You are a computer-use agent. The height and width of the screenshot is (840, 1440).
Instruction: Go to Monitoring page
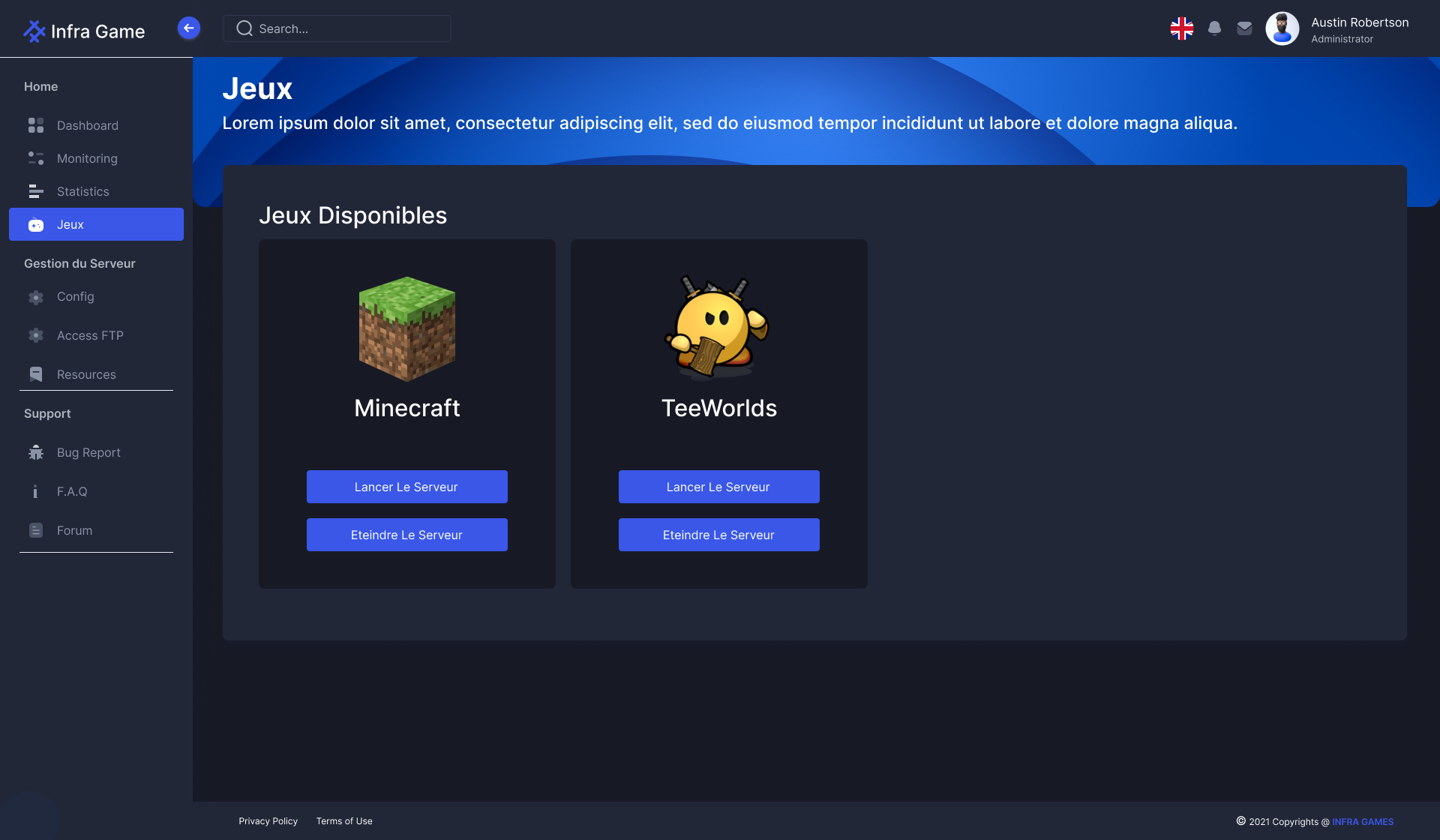[x=96, y=158]
